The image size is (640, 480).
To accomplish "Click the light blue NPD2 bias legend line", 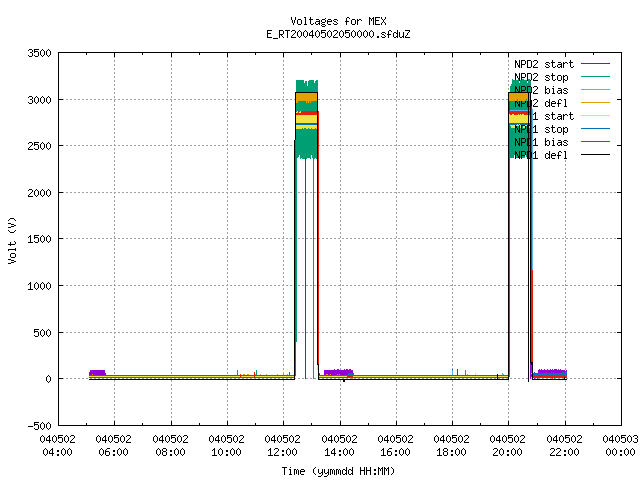I will pos(595,90).
